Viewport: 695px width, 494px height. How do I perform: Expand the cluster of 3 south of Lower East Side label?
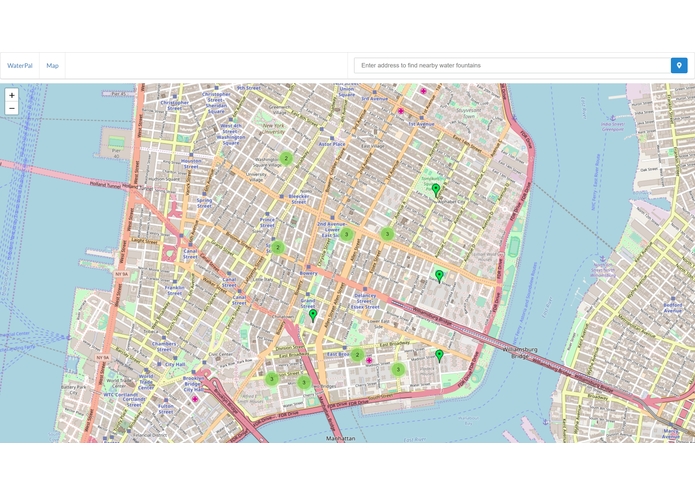[x=398, y=369]
